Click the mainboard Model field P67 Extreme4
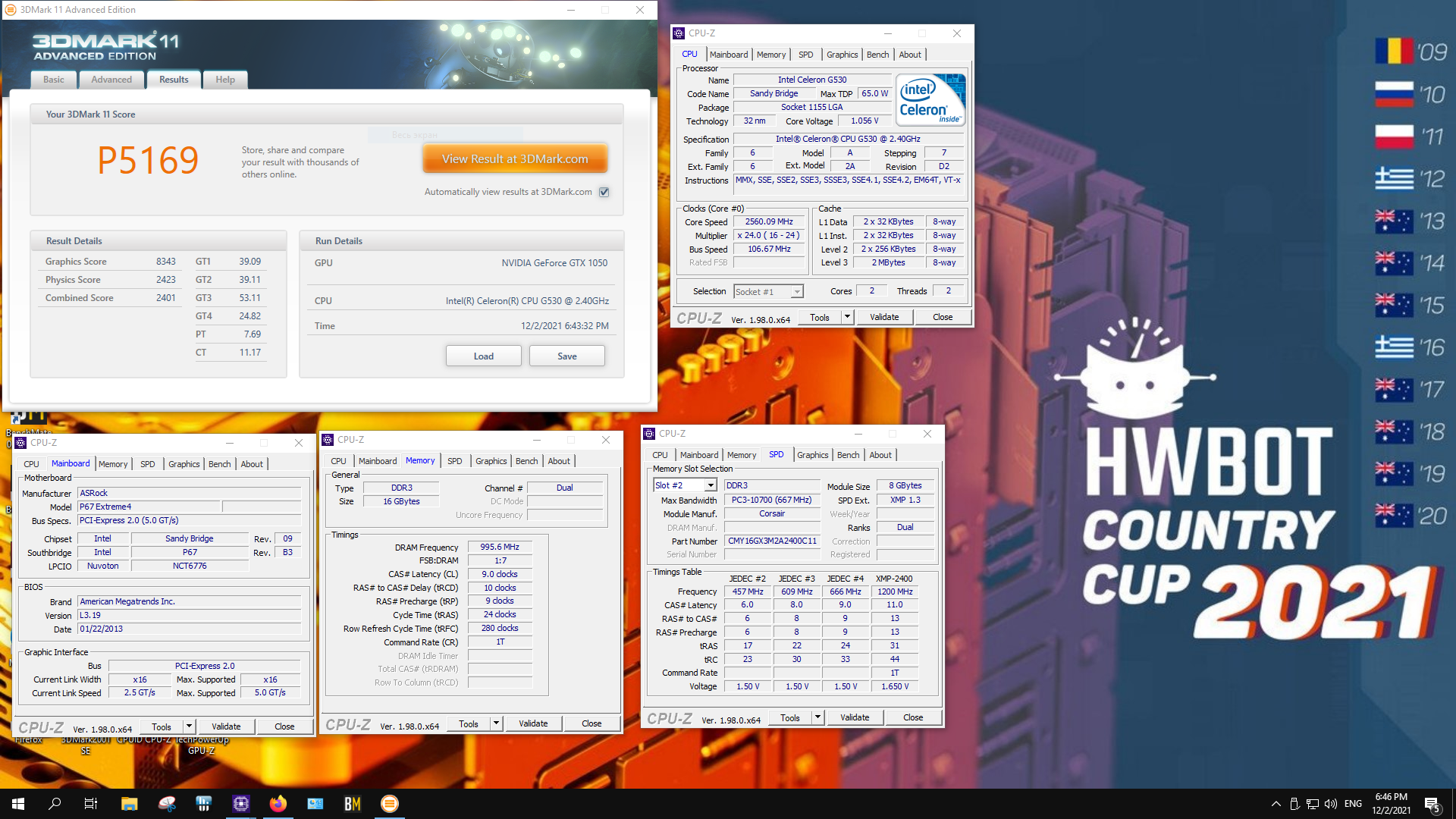The image size is (1456, 819). (149, 507)
